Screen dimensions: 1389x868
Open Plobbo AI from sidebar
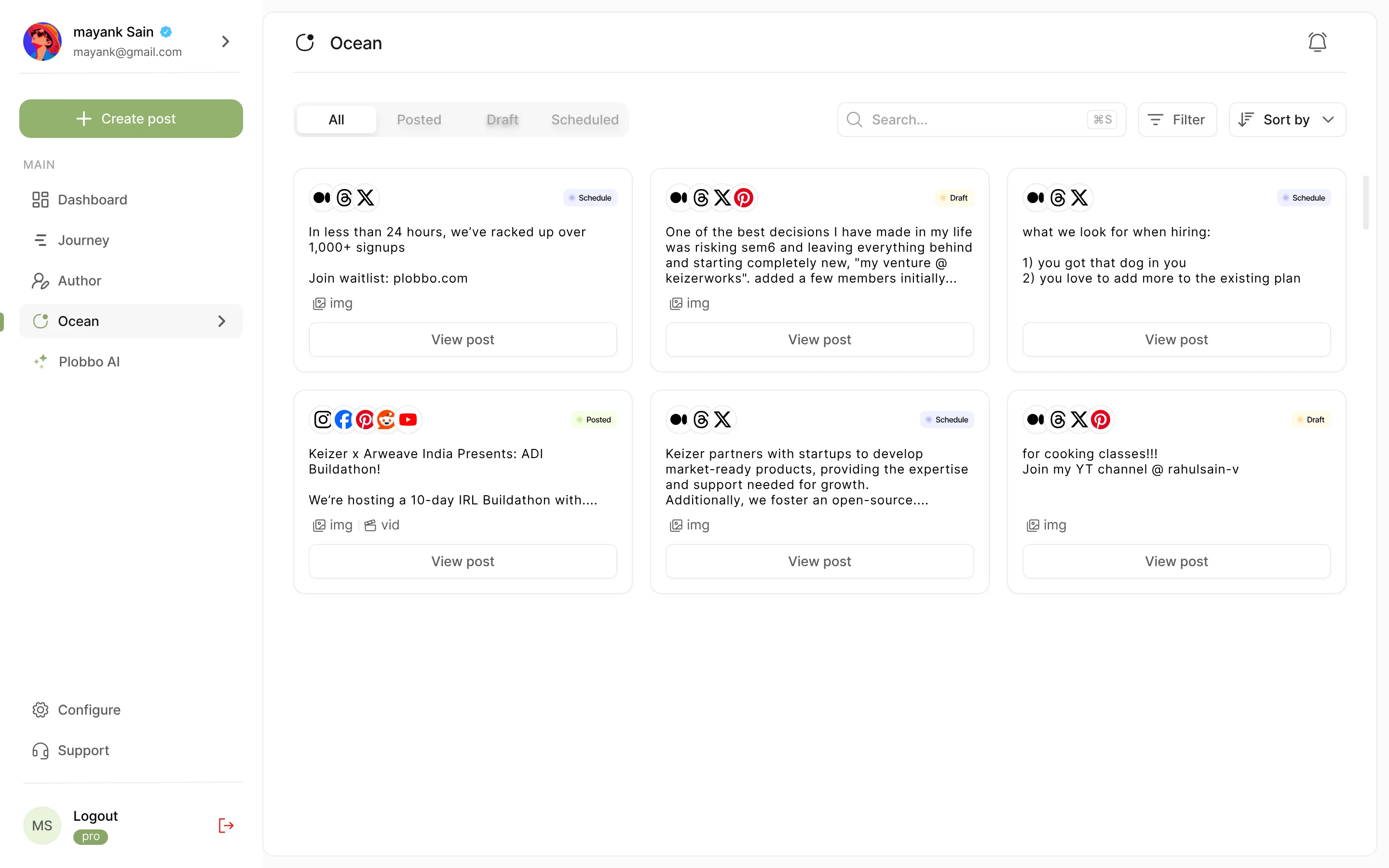(x=131, y=362)
